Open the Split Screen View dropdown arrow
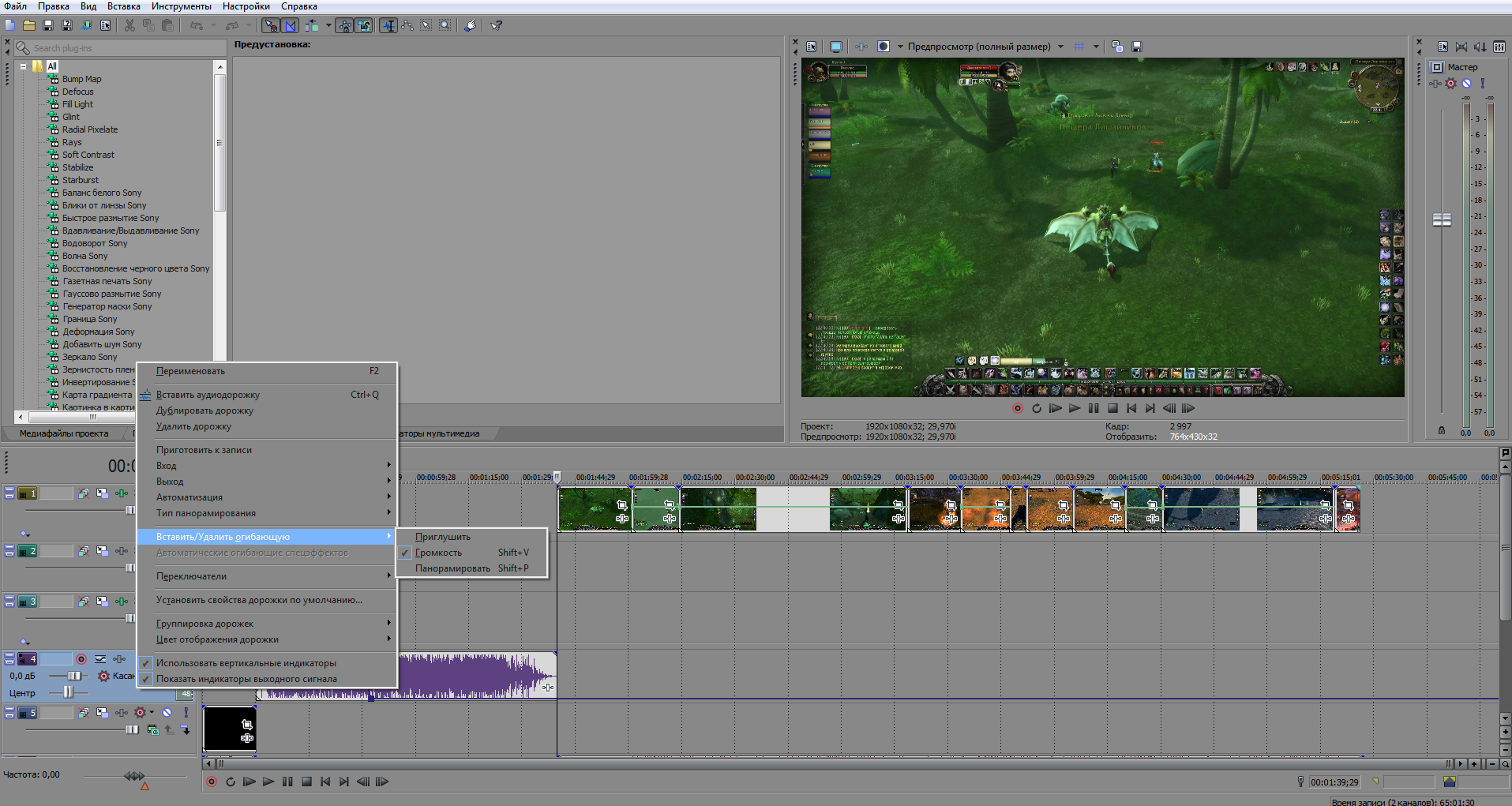Screen dimensions: 1512x806 point(899,47)
